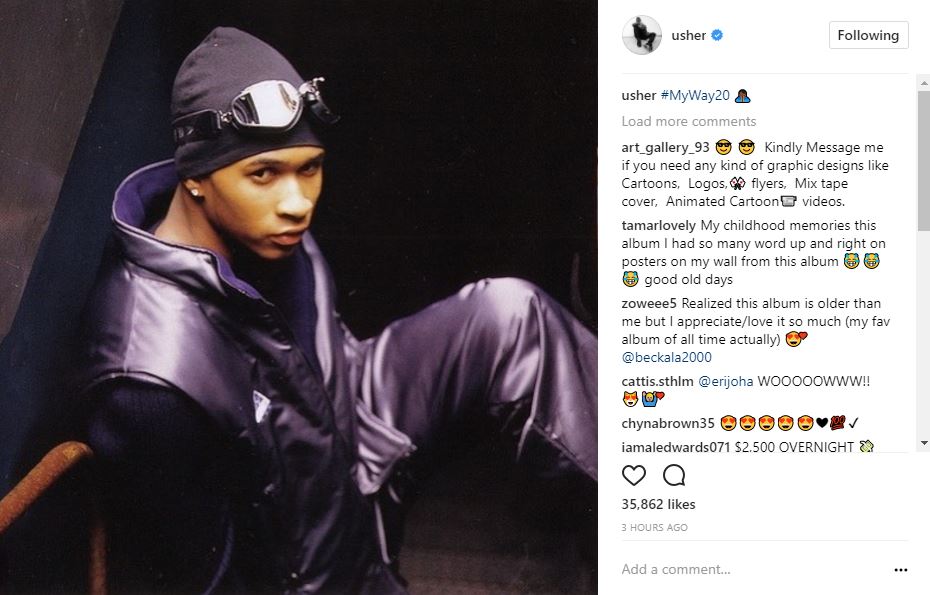Like the post with the heart icon
The height and width of the screenshot is (595, 930).
click(633, 475)
